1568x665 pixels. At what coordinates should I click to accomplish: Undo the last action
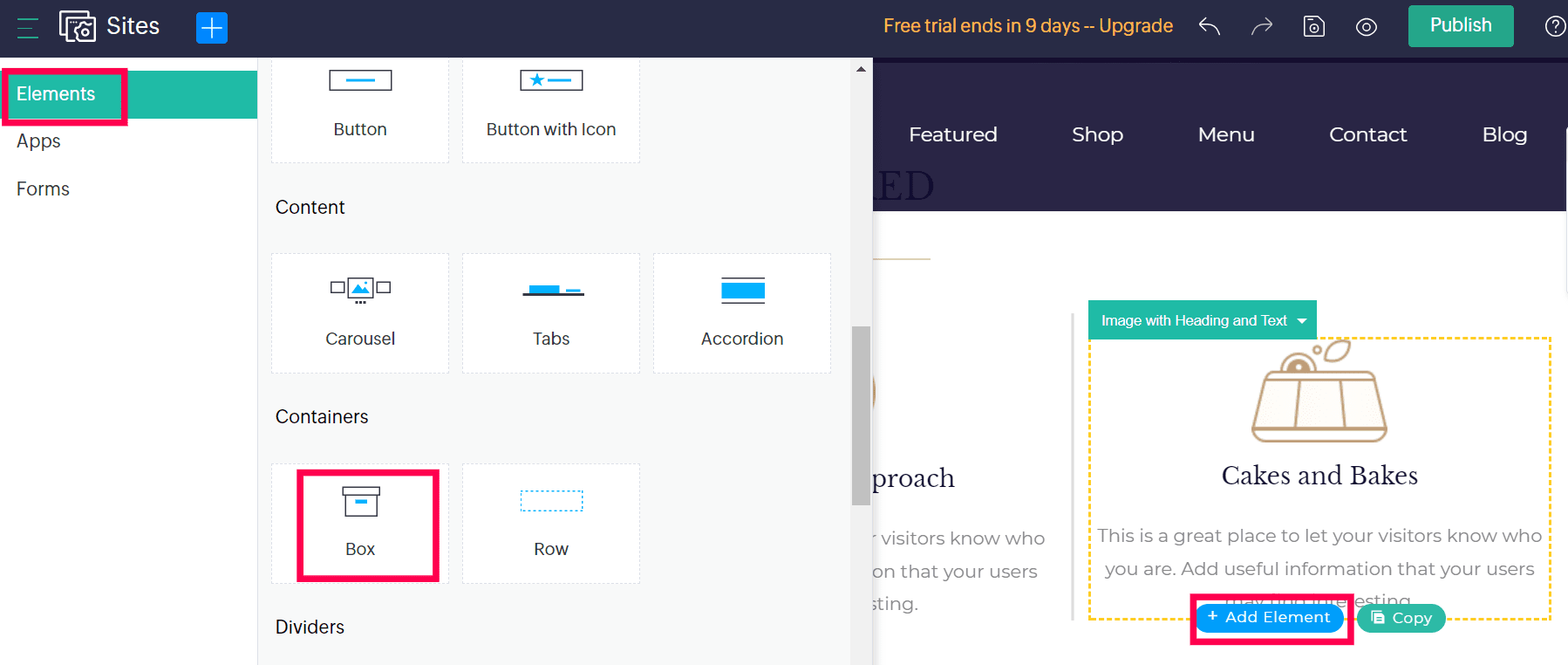tap(1209, 27)
